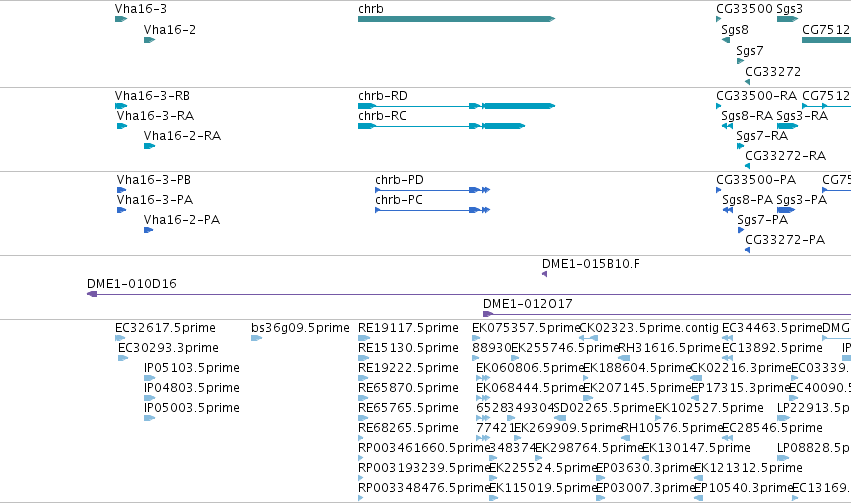
Task: Click the Vha16-3-RA transcript glyph
Action: click(122, 126)
